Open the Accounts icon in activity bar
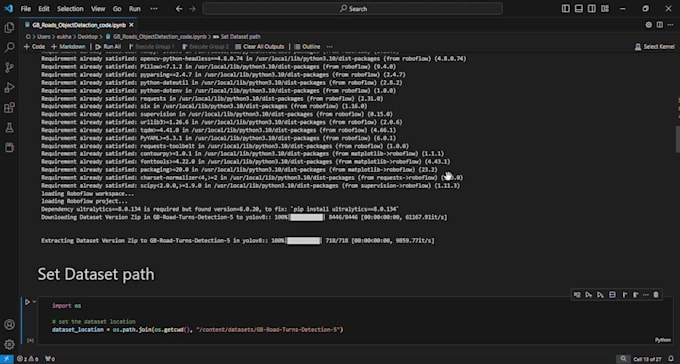680x364 pixels. tap(9, 325)
